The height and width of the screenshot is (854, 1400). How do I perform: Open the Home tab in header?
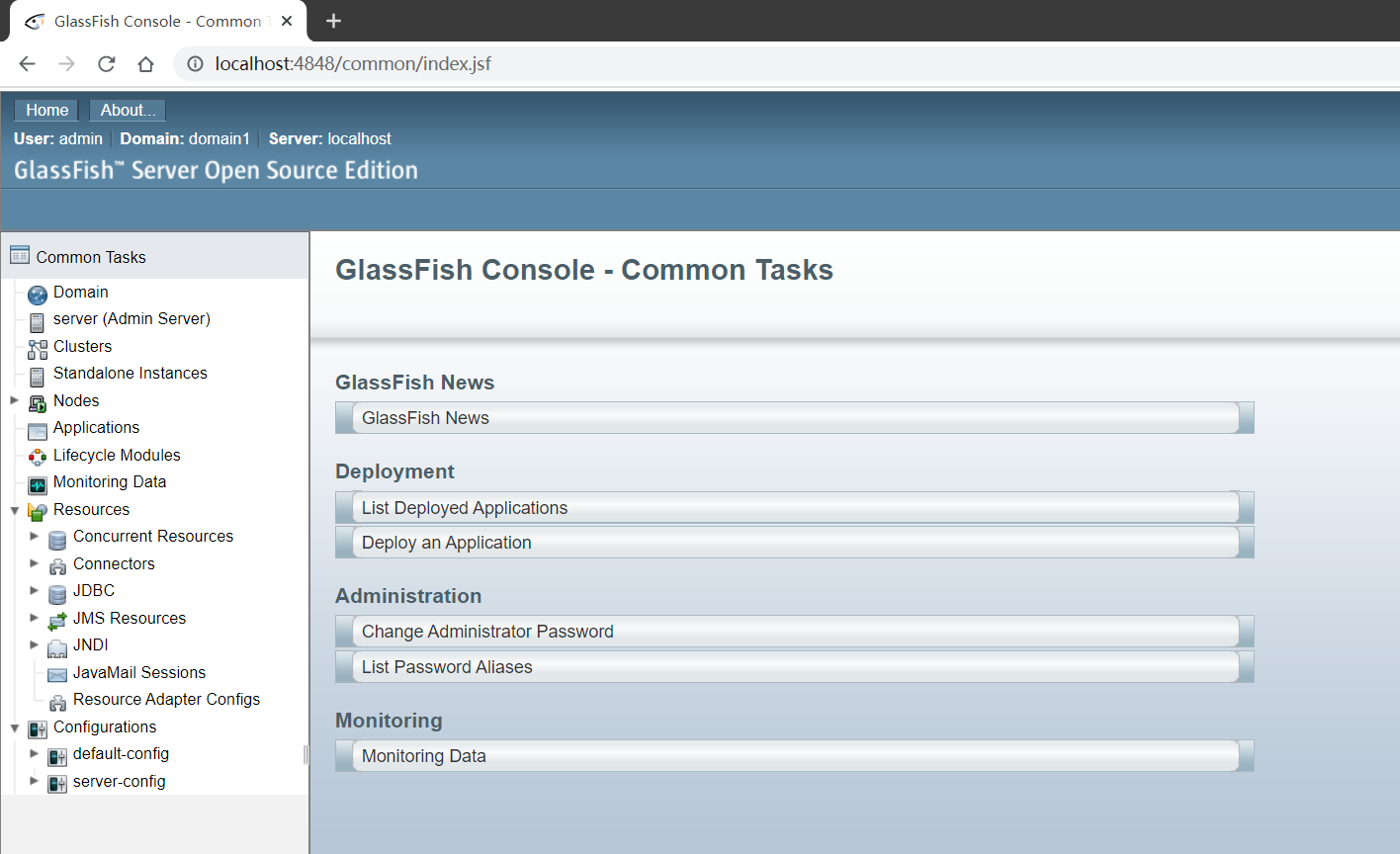click(46, 110)
